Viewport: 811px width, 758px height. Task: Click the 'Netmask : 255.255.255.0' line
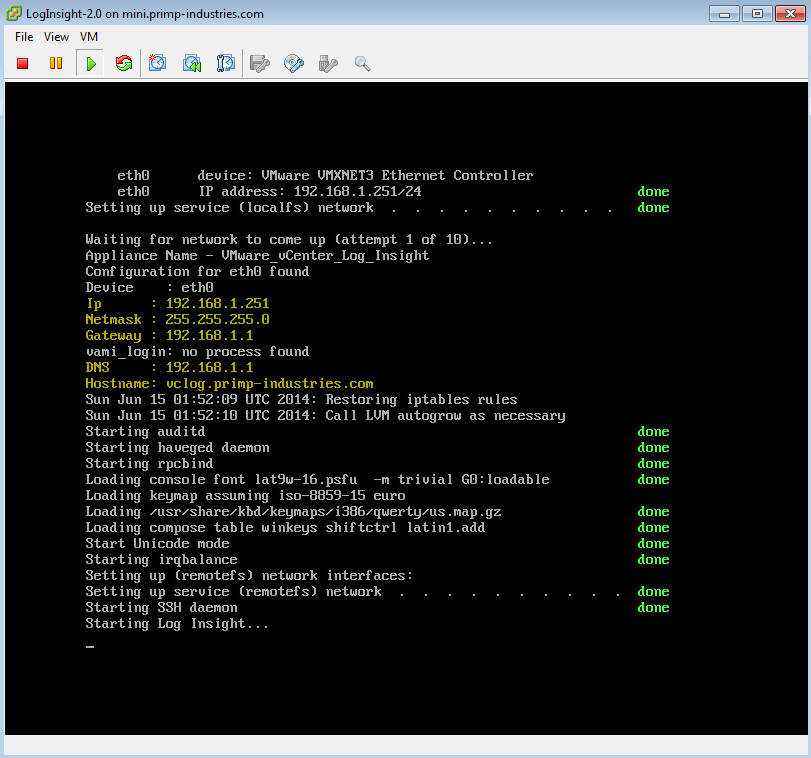(177, 320)
